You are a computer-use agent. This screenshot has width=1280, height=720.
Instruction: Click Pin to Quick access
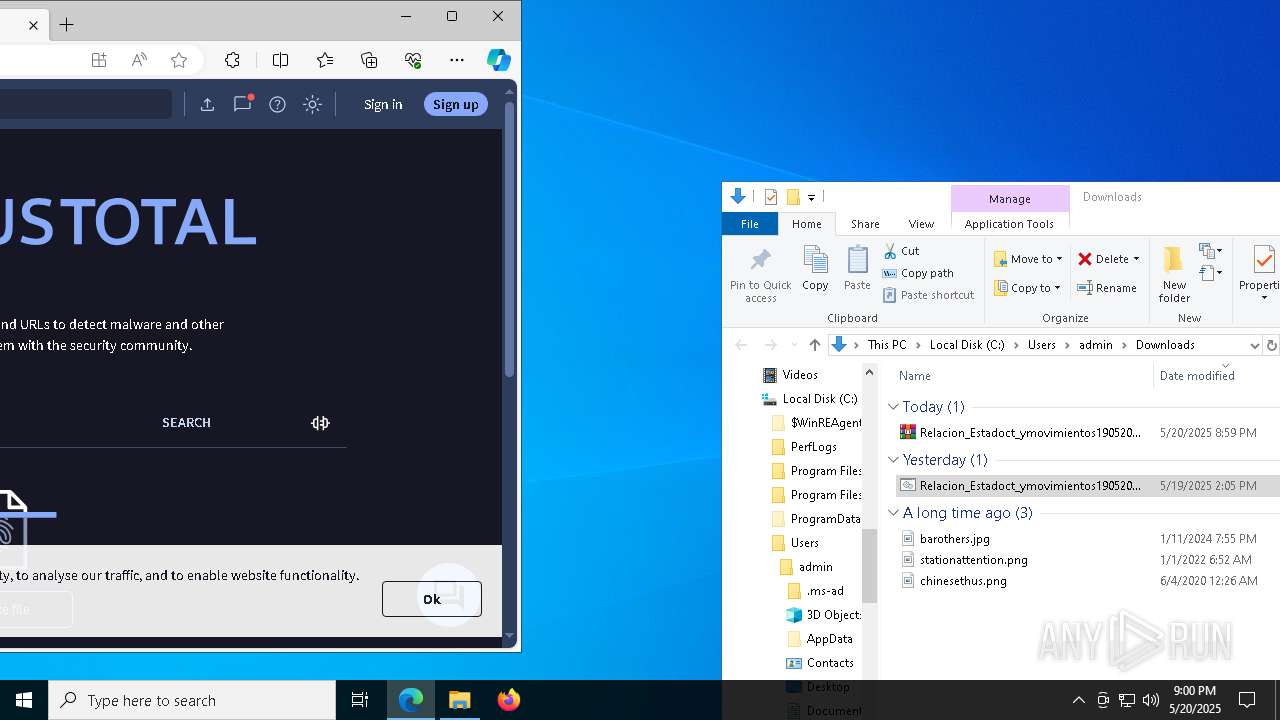coord(760,275)
